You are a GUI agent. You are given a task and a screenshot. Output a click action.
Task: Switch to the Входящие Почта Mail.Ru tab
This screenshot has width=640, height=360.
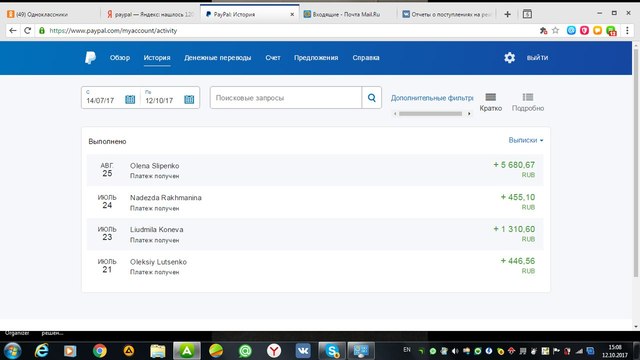coord(347,14)
